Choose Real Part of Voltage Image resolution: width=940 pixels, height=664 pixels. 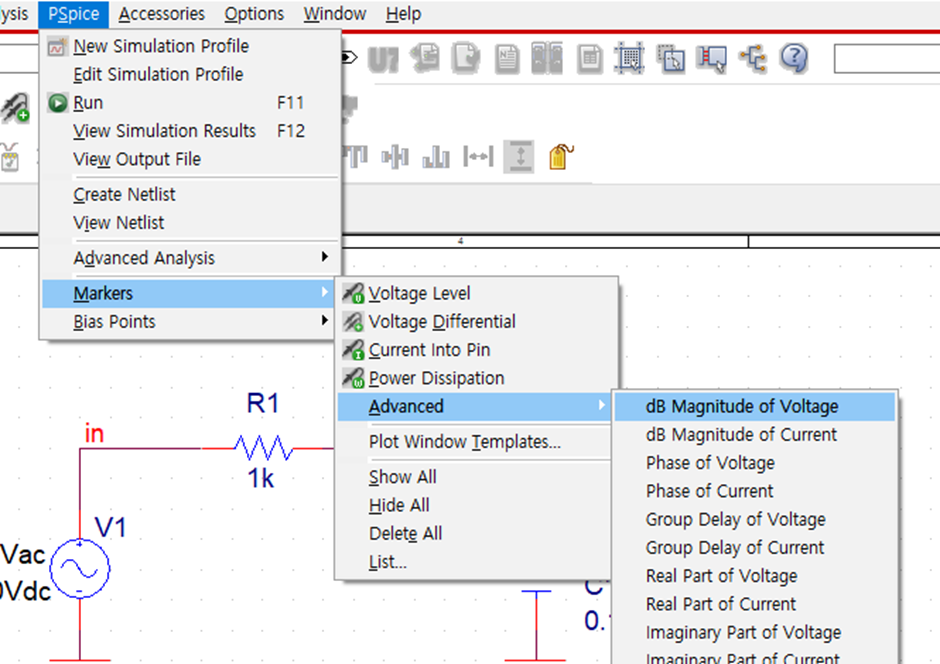755,576
